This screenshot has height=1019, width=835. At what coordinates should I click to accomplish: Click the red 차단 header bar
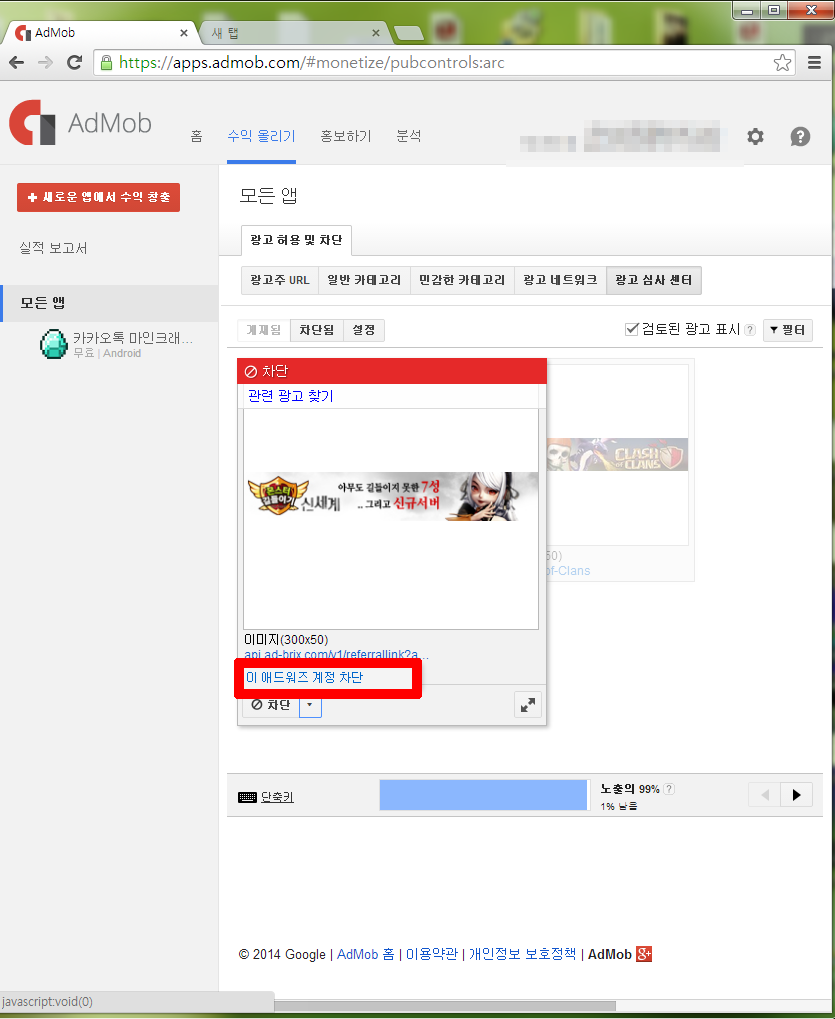392,371
